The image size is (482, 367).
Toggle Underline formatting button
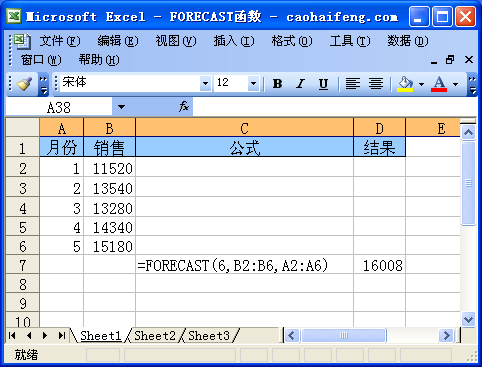323,84
